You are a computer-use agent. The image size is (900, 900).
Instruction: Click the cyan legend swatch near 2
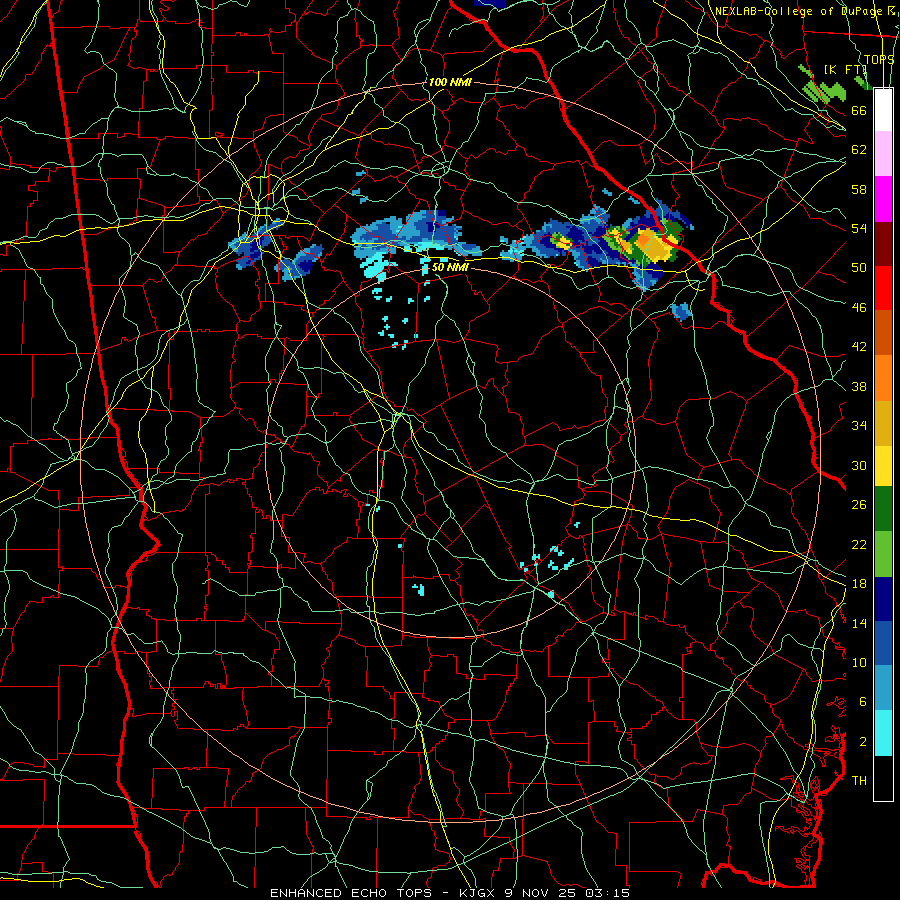tap(883, 733)
